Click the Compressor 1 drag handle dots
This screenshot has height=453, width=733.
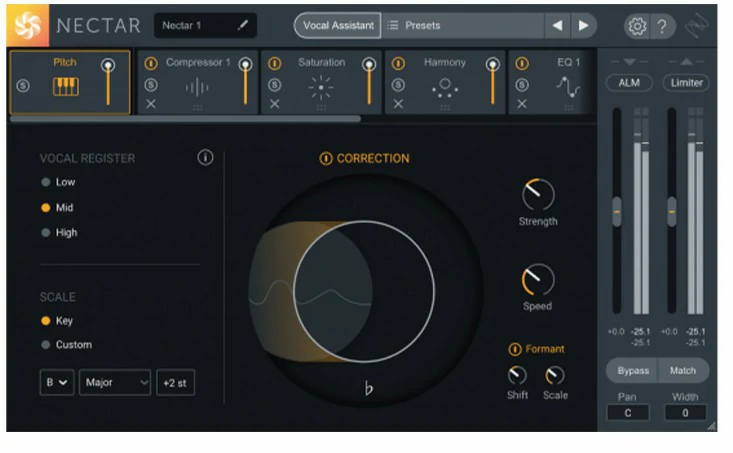point(198,108)
